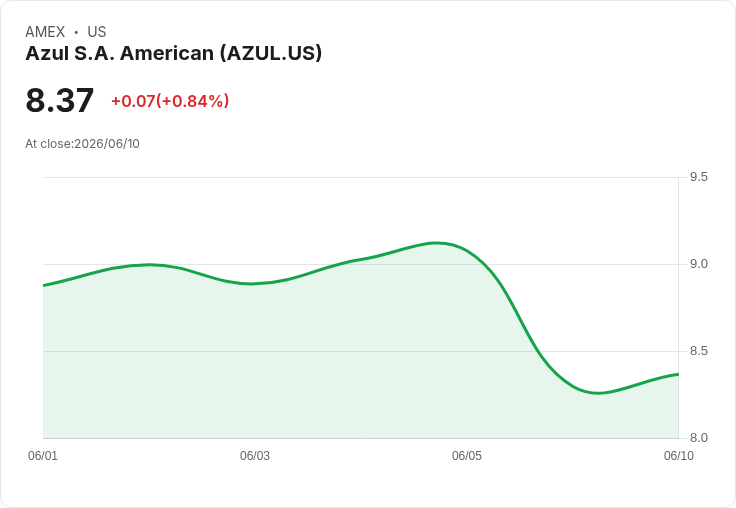Click the US market label

[97, 32]
